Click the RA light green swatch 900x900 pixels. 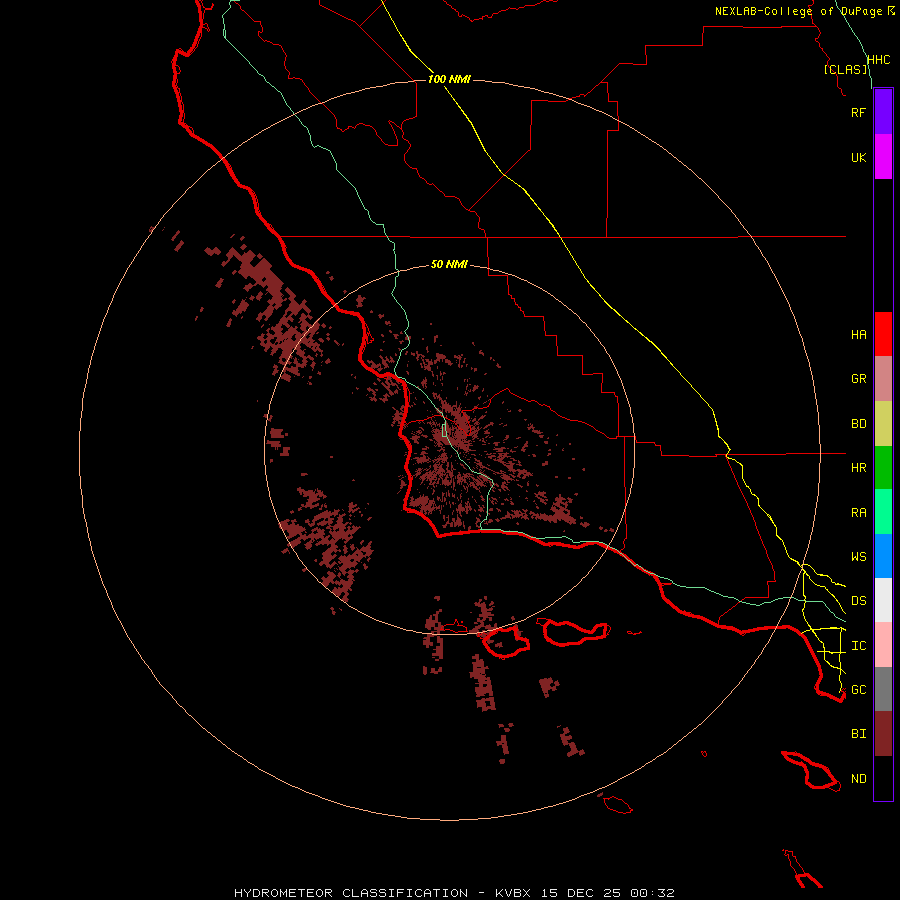coord(883,512)
